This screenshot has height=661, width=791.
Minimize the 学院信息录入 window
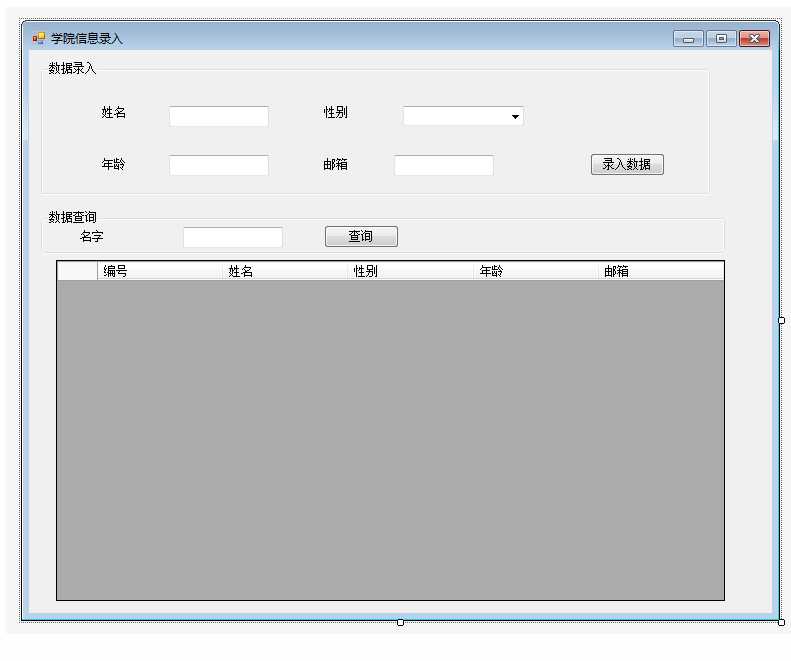(688, 39)
